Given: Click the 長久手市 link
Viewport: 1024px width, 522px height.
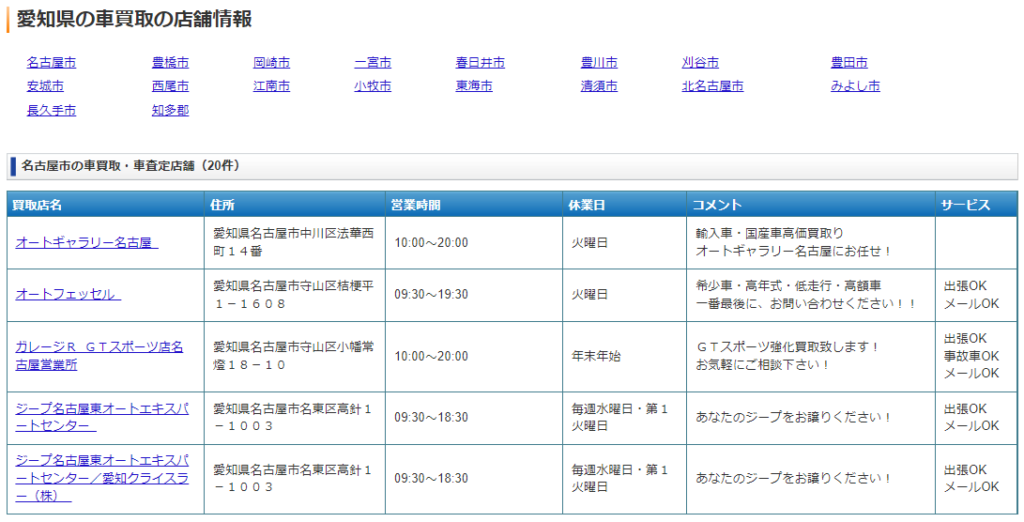Looking at the screenshot, I should 51,111.
